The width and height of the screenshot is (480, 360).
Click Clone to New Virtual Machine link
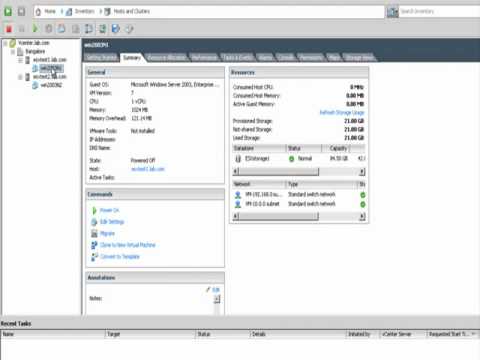(128, 245)
